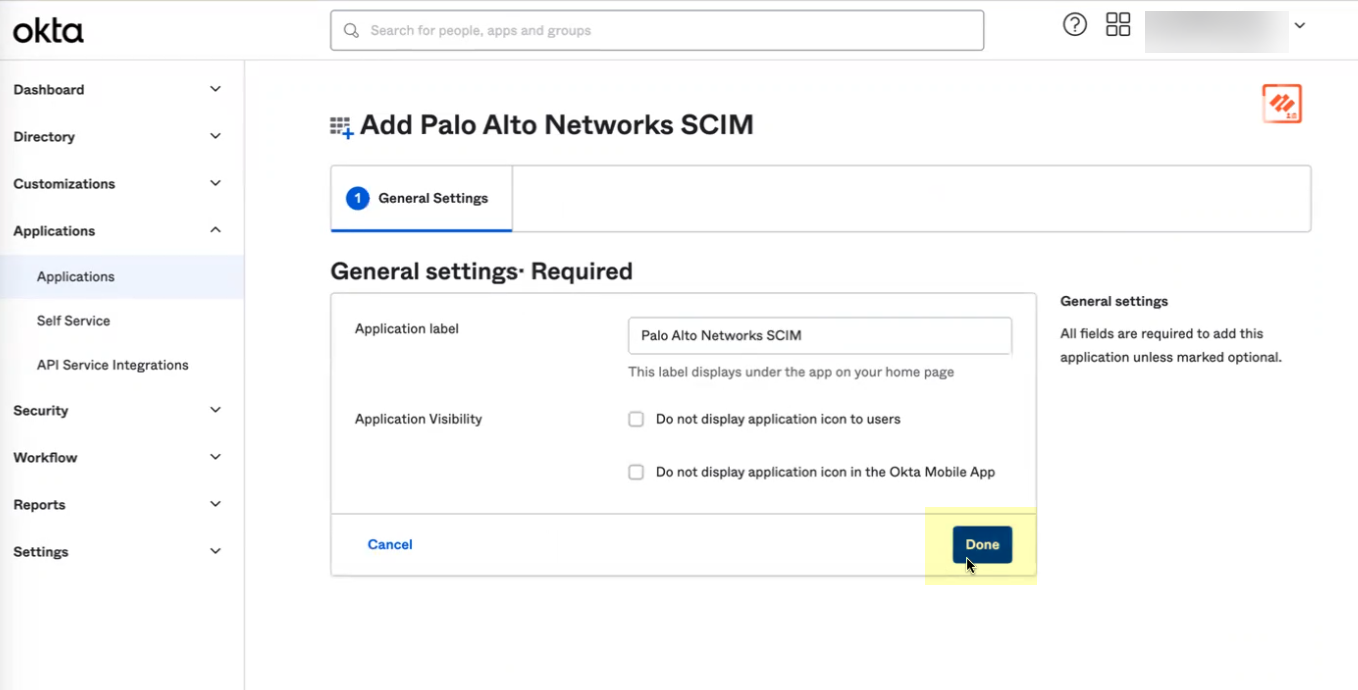Switch to the General Settings tab
This screenshot has height=690, width=1358.
432,198
